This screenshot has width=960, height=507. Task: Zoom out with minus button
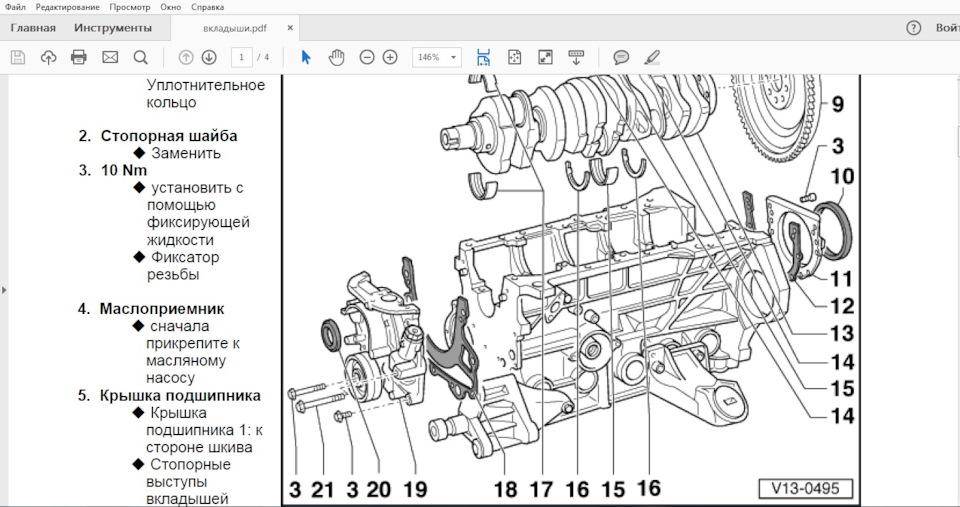(x=367, y=58)
